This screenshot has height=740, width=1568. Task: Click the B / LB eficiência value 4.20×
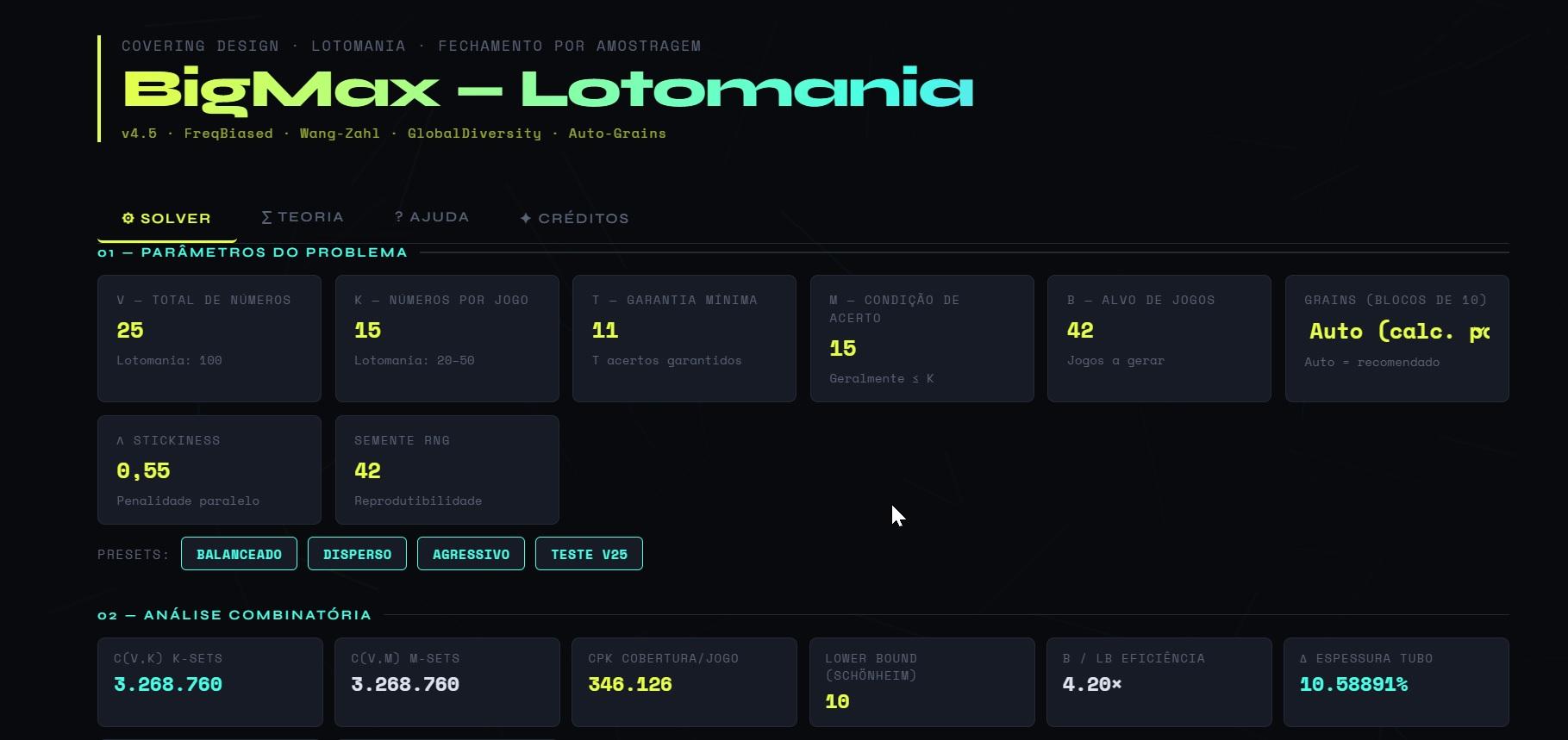click(1092, 685)
